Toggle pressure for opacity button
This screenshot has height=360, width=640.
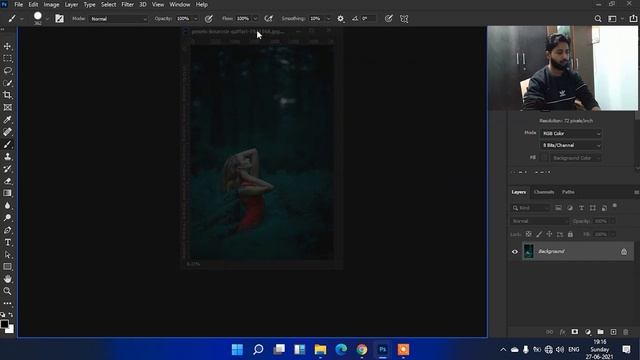point(209,19)
